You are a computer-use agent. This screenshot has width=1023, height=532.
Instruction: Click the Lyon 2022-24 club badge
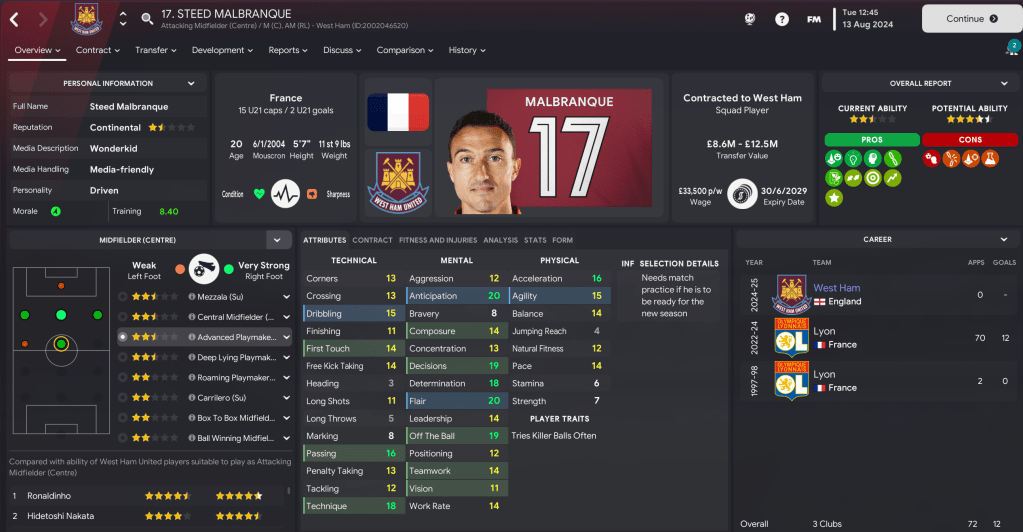point(791,337)
